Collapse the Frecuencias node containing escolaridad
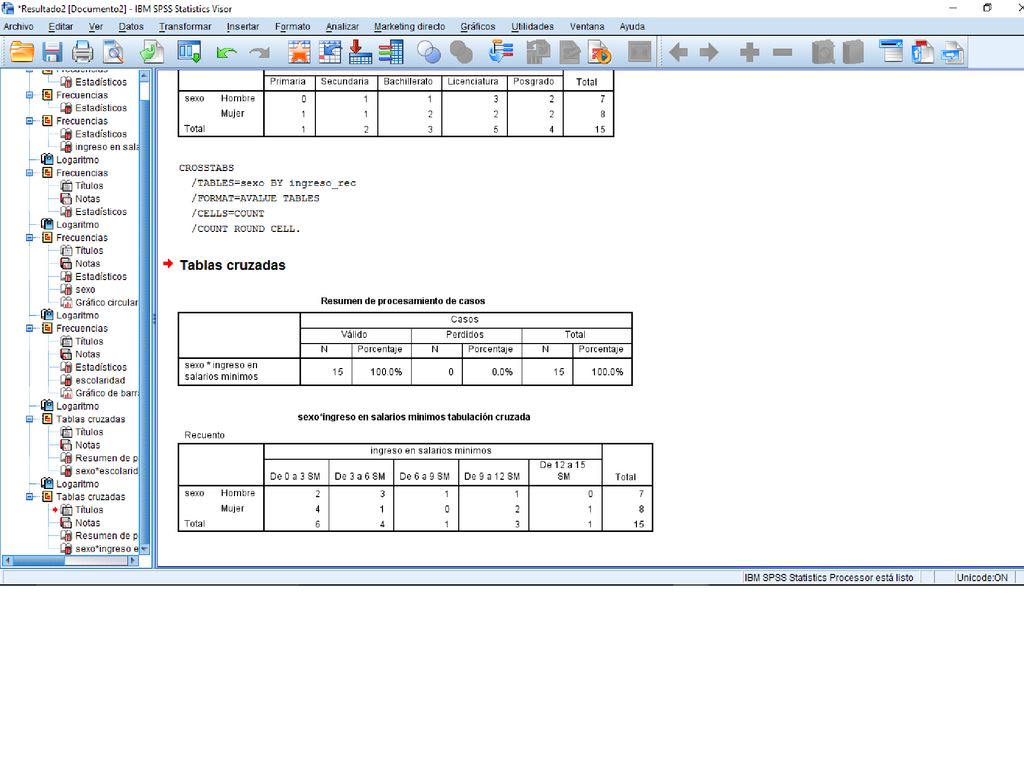Screen dimensions: 1024x768 click(x=29, y=328)
